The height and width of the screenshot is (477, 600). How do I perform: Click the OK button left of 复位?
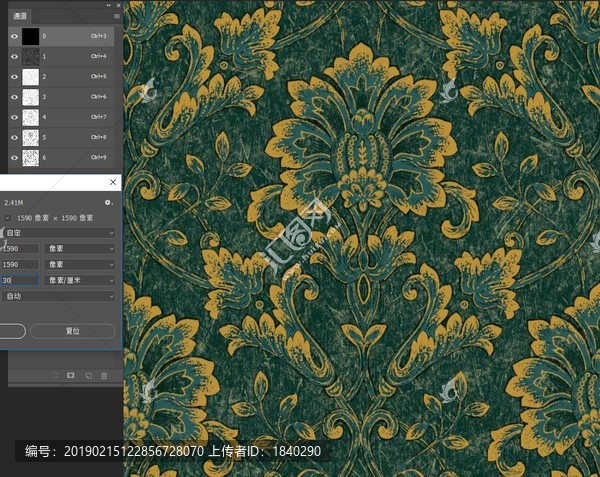point(12,331)
